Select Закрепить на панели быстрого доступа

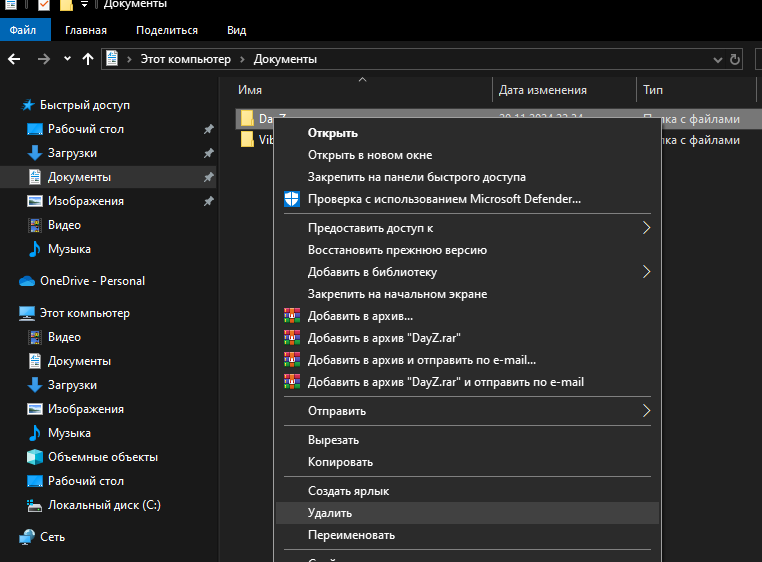pyautogui.click(x=416, y=177)
